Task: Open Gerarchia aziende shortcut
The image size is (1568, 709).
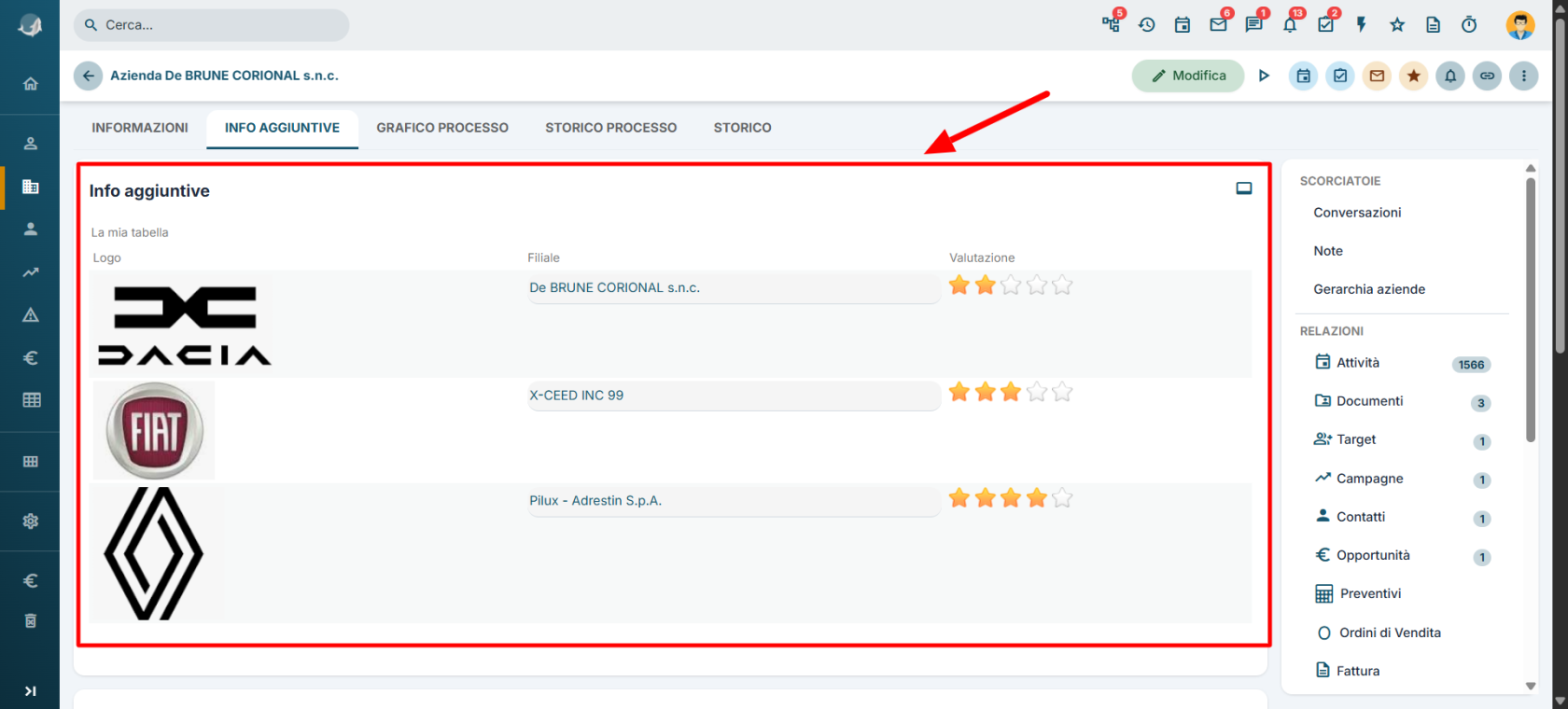Action: [x=1369, y=289]
